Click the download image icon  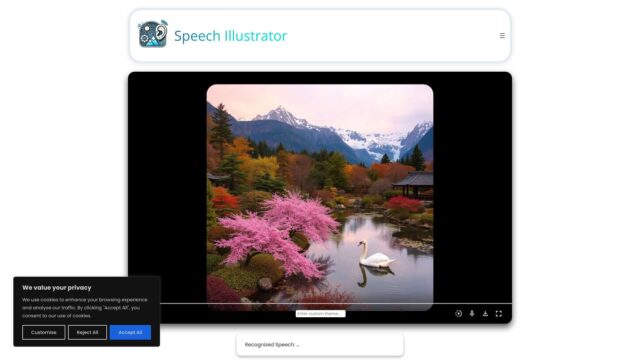coord(485,313)
